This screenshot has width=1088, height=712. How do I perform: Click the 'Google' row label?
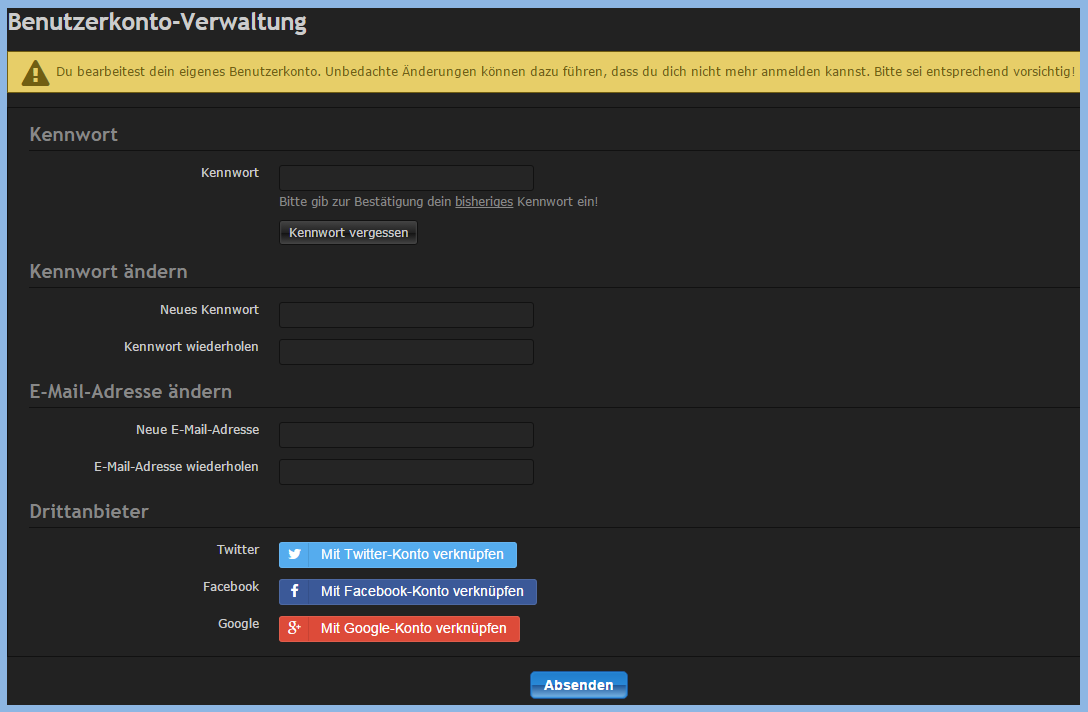[x=238, y=624]
